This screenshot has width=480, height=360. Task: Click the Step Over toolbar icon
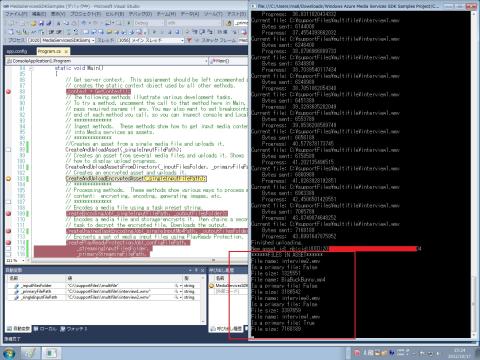(x=202, y=32)
